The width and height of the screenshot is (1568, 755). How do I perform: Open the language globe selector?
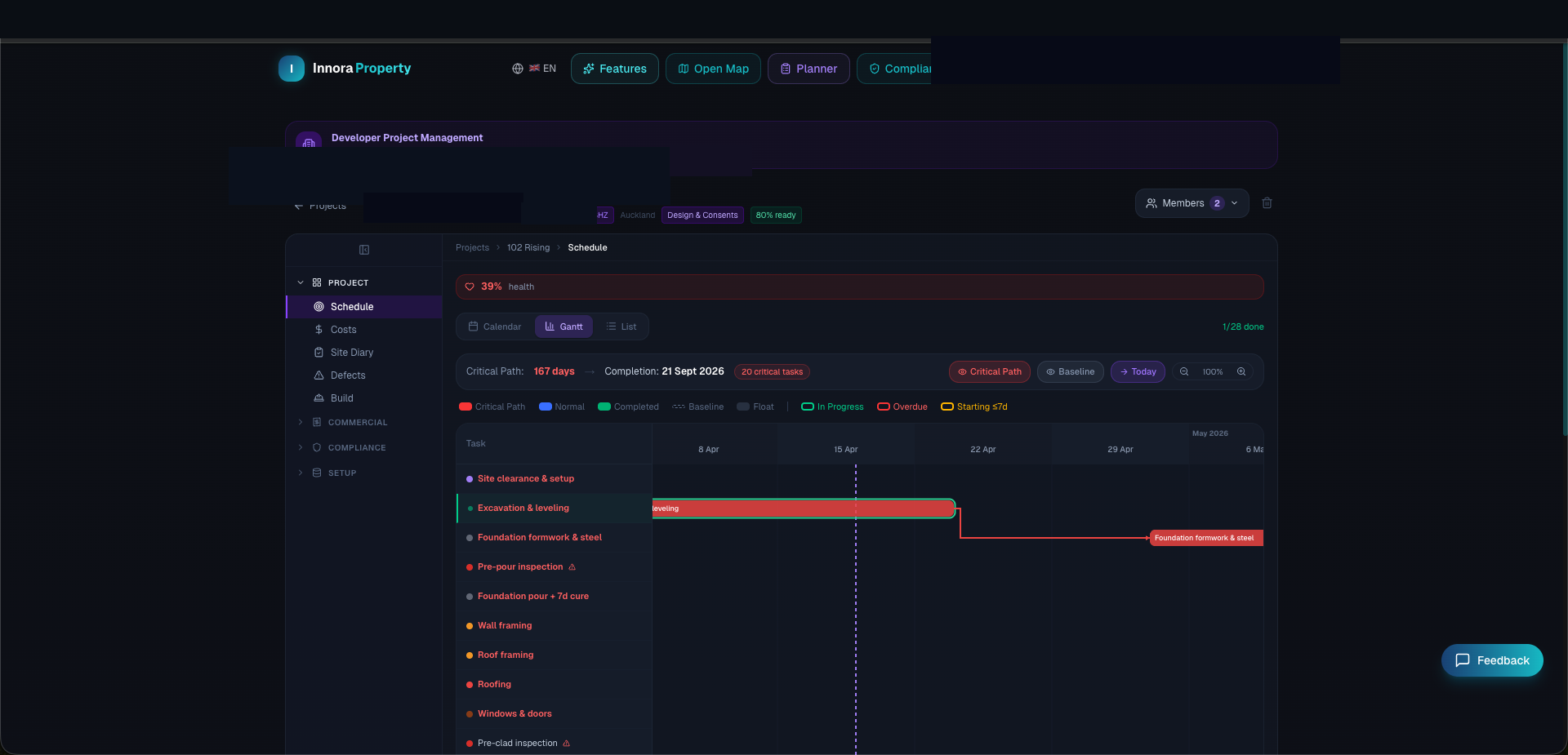pyautogui.click(x=534, y=69)
